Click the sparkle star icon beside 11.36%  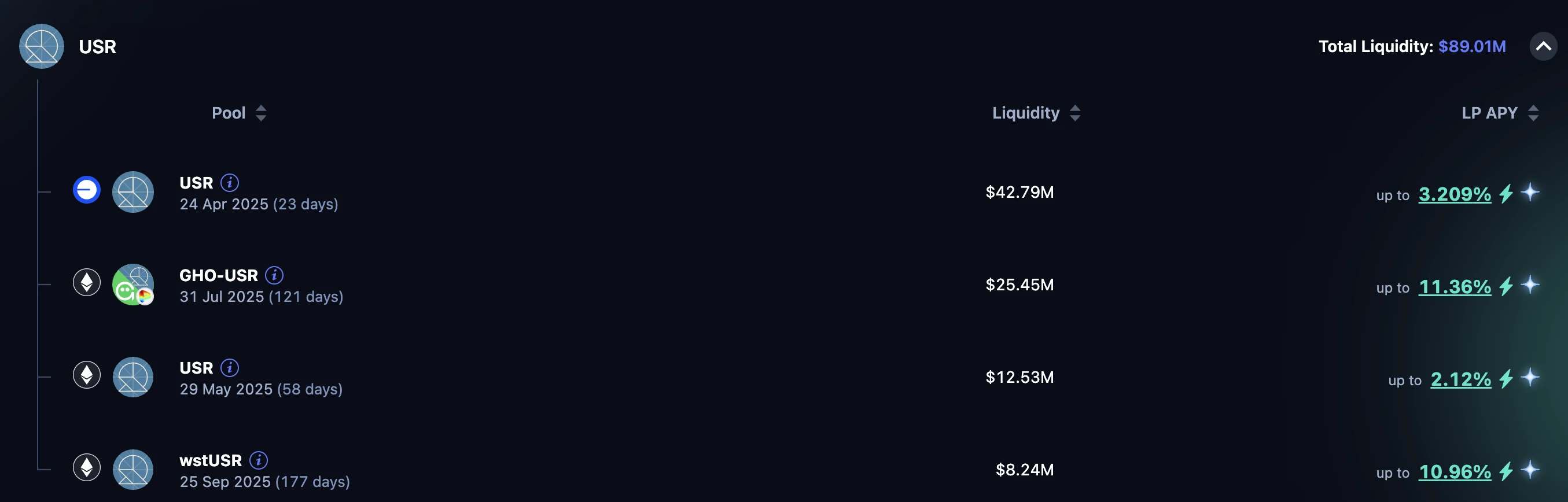point(1530,285)
